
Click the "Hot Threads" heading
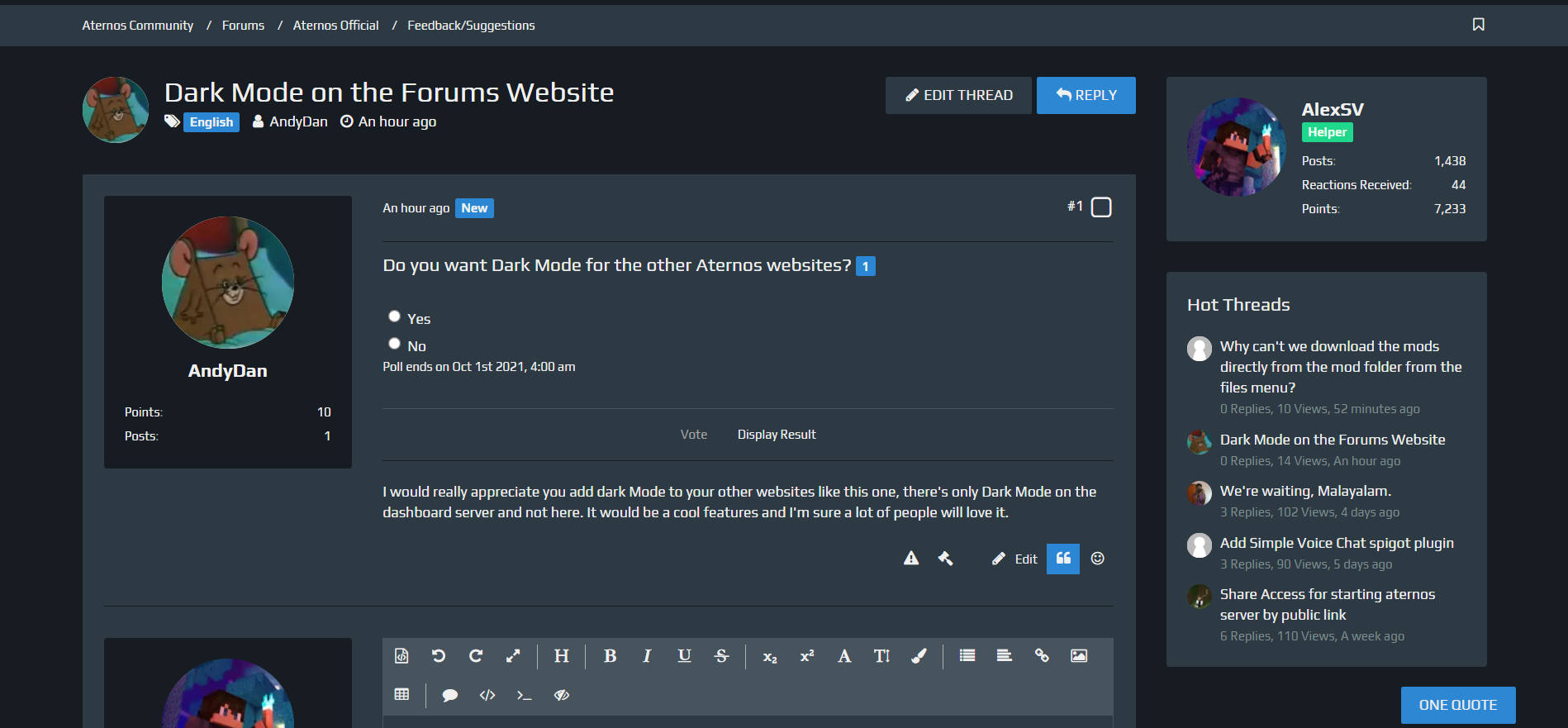click(x=1238, y=305)
